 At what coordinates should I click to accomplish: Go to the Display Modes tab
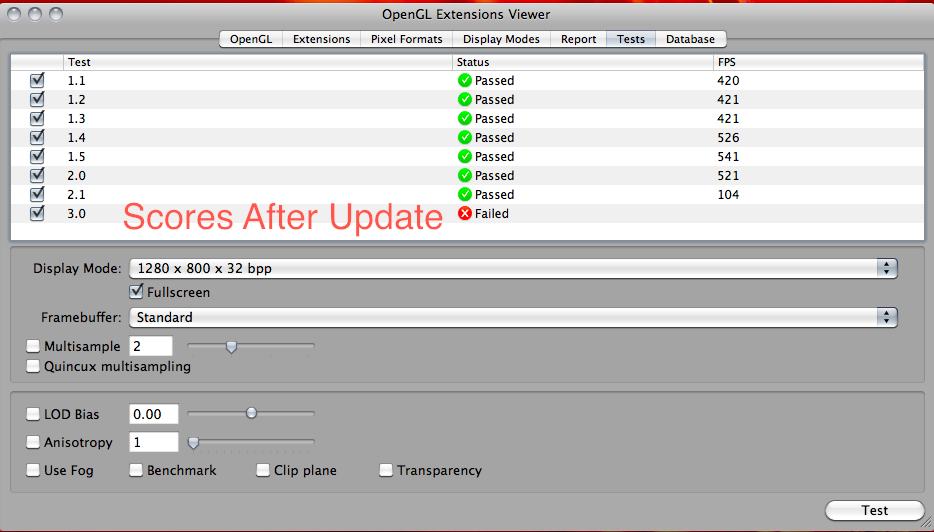pyautogui.click(x=501, y=39)
